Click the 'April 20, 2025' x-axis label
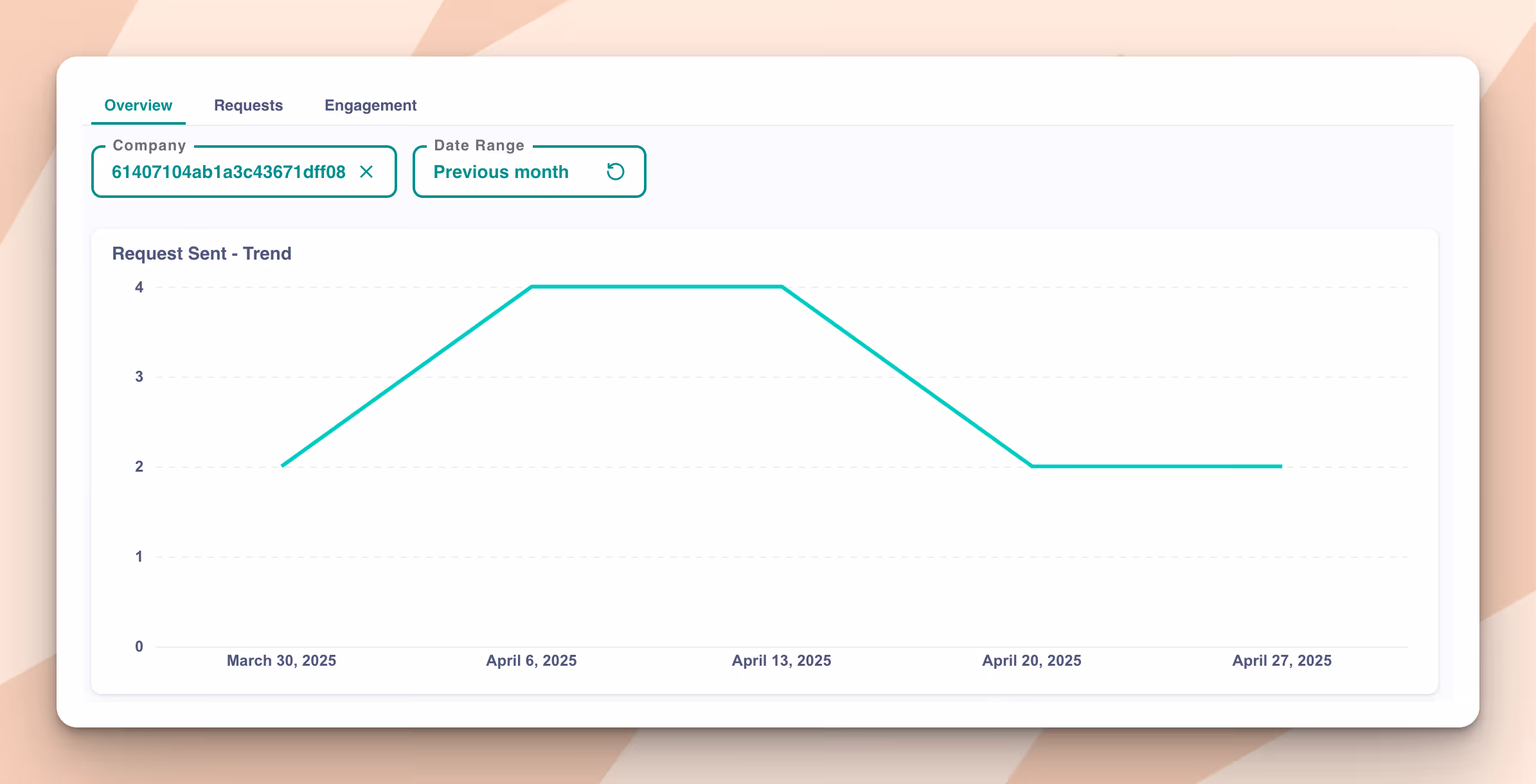This screenshot has width=1536, height=784. tap(1031, 661)
